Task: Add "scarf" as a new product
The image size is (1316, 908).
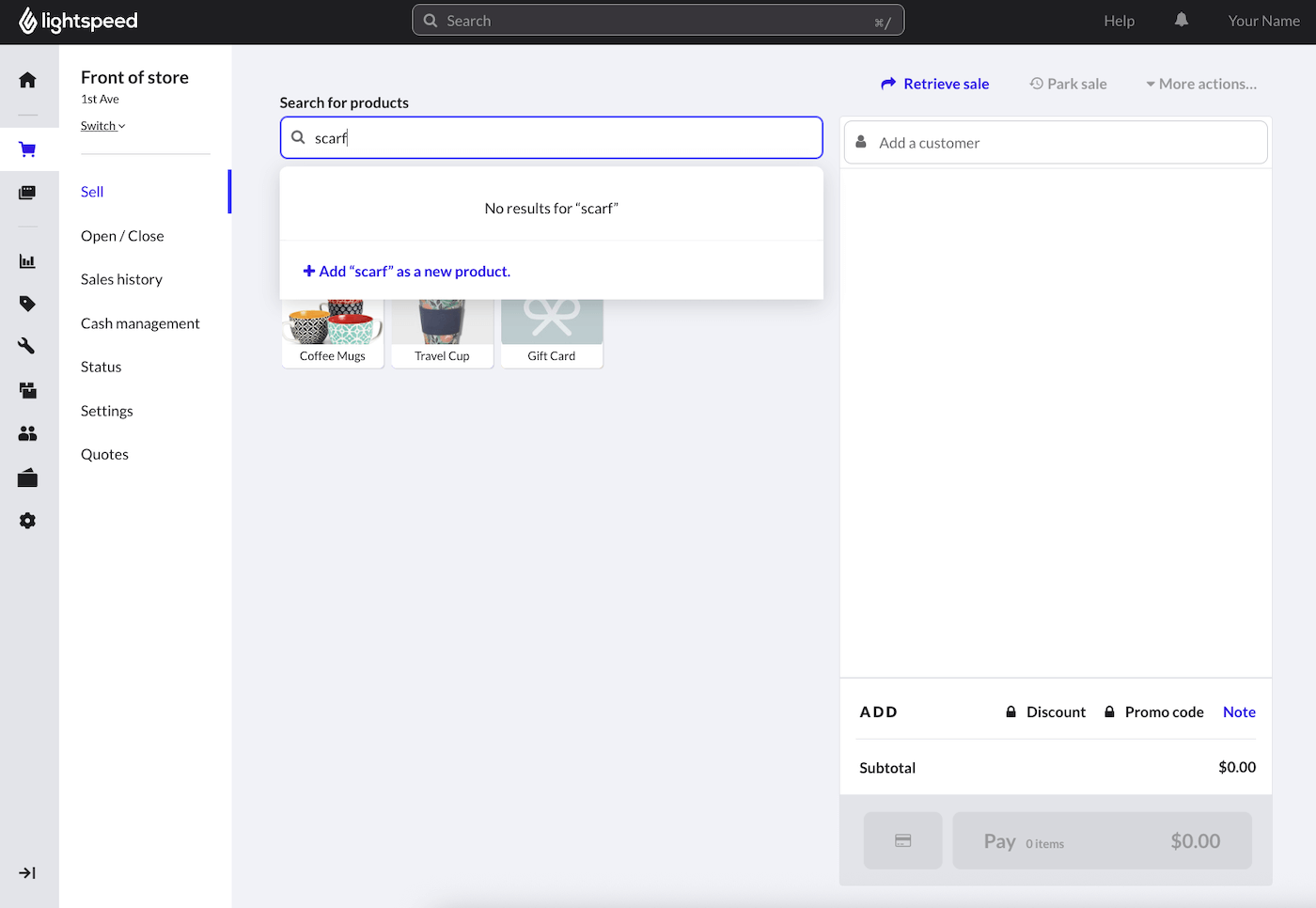Action: tap(407, 272)
